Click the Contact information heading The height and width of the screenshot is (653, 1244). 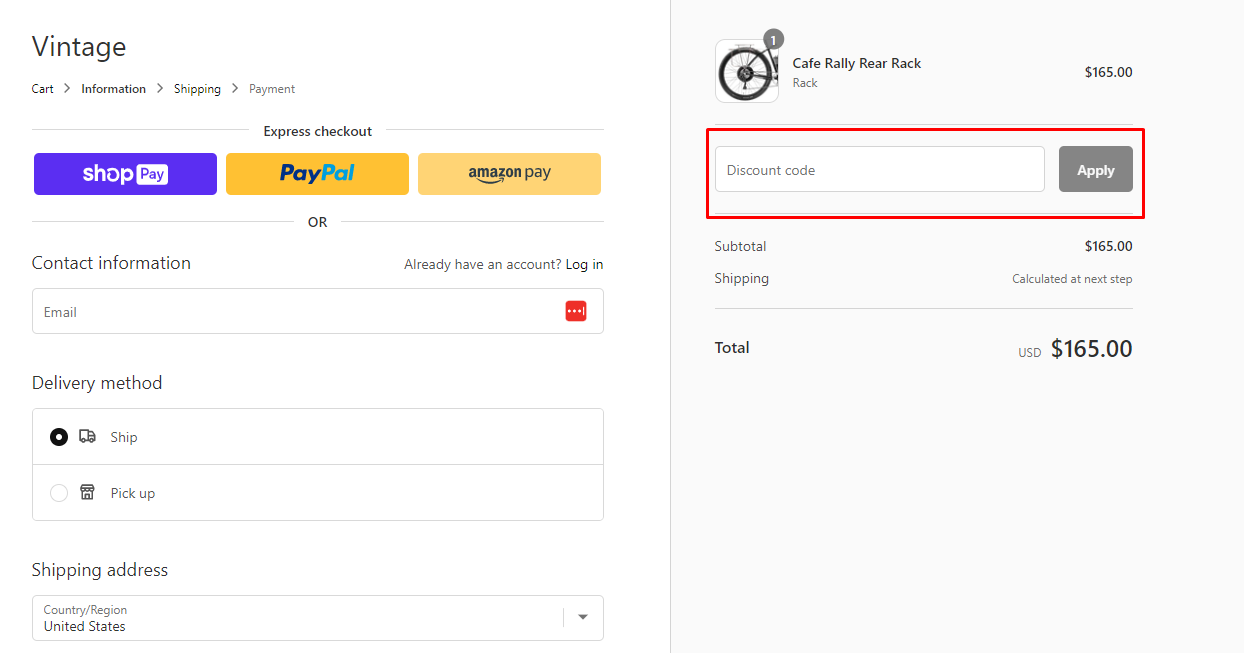point(111,263)
